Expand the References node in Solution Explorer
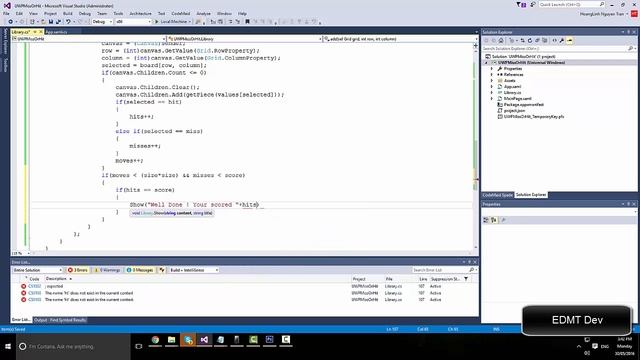The width and height of the screenshot is (640, 360). point(491,75)
